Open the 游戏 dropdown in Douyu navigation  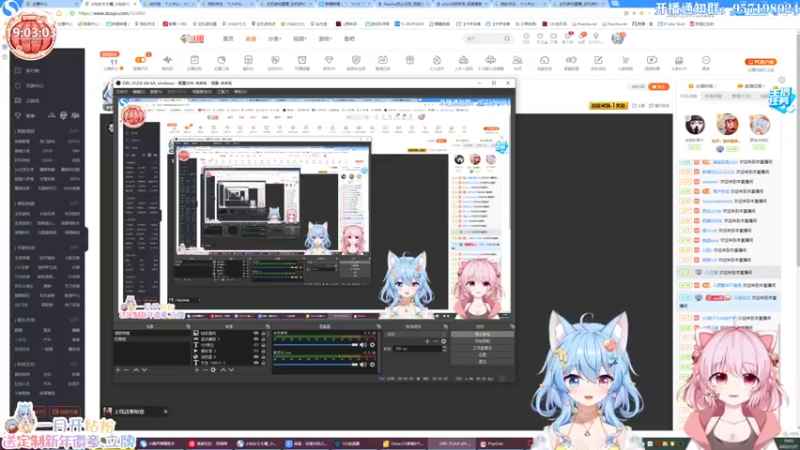[x=325, y=39]
